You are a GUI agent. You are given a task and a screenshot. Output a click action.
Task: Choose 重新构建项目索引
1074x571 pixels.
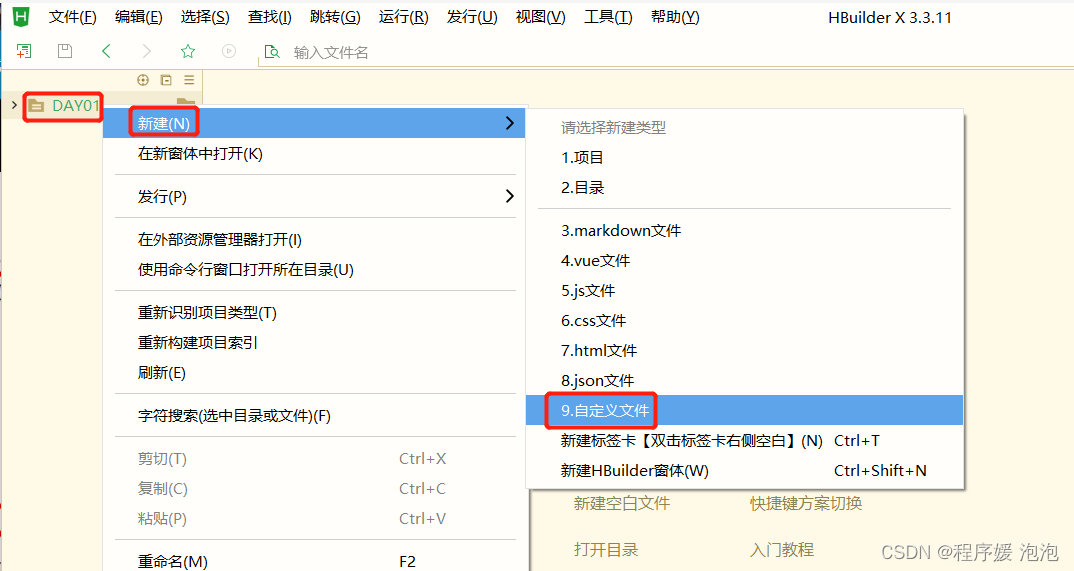click(314, 342)
